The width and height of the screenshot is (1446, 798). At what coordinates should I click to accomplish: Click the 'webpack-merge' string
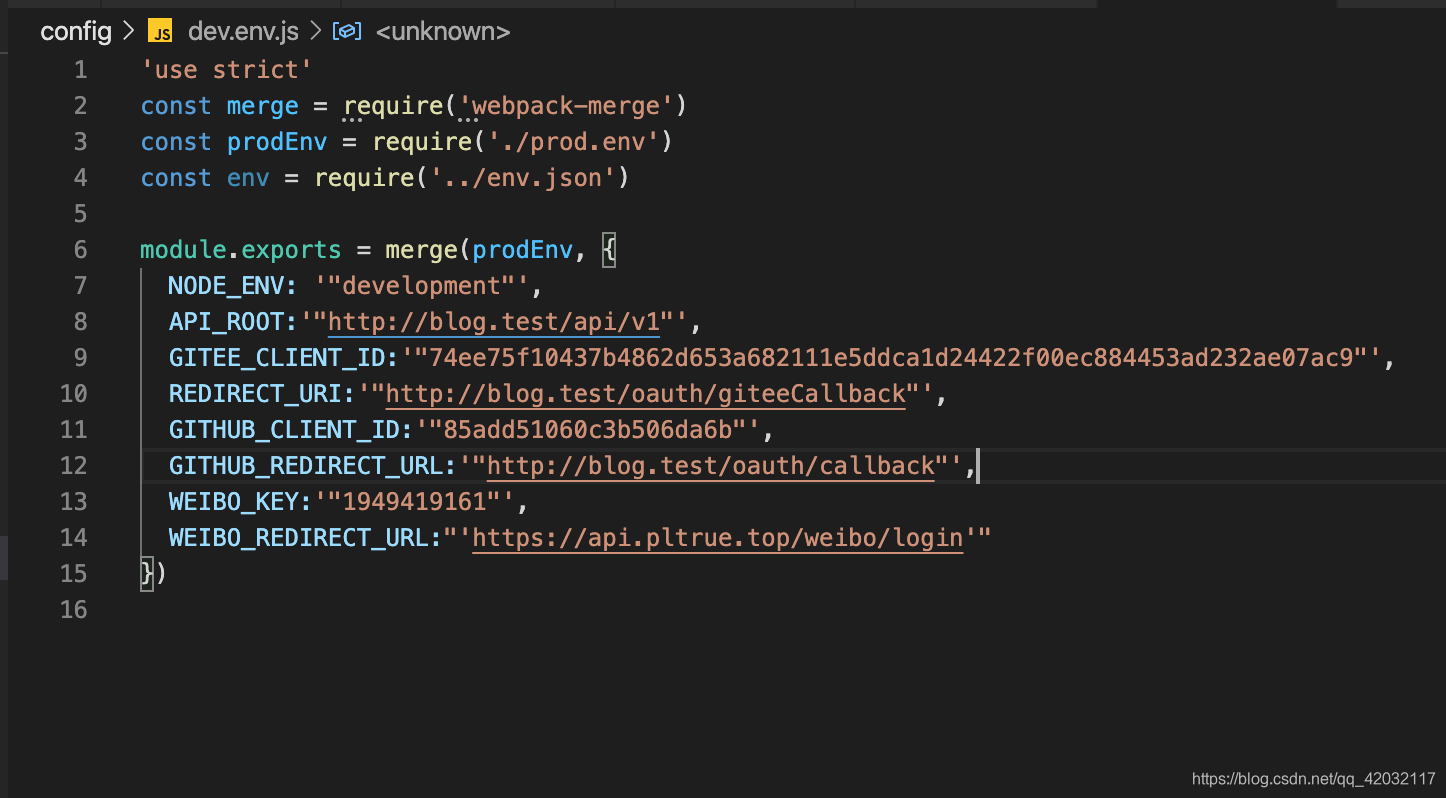pos(566,106)
